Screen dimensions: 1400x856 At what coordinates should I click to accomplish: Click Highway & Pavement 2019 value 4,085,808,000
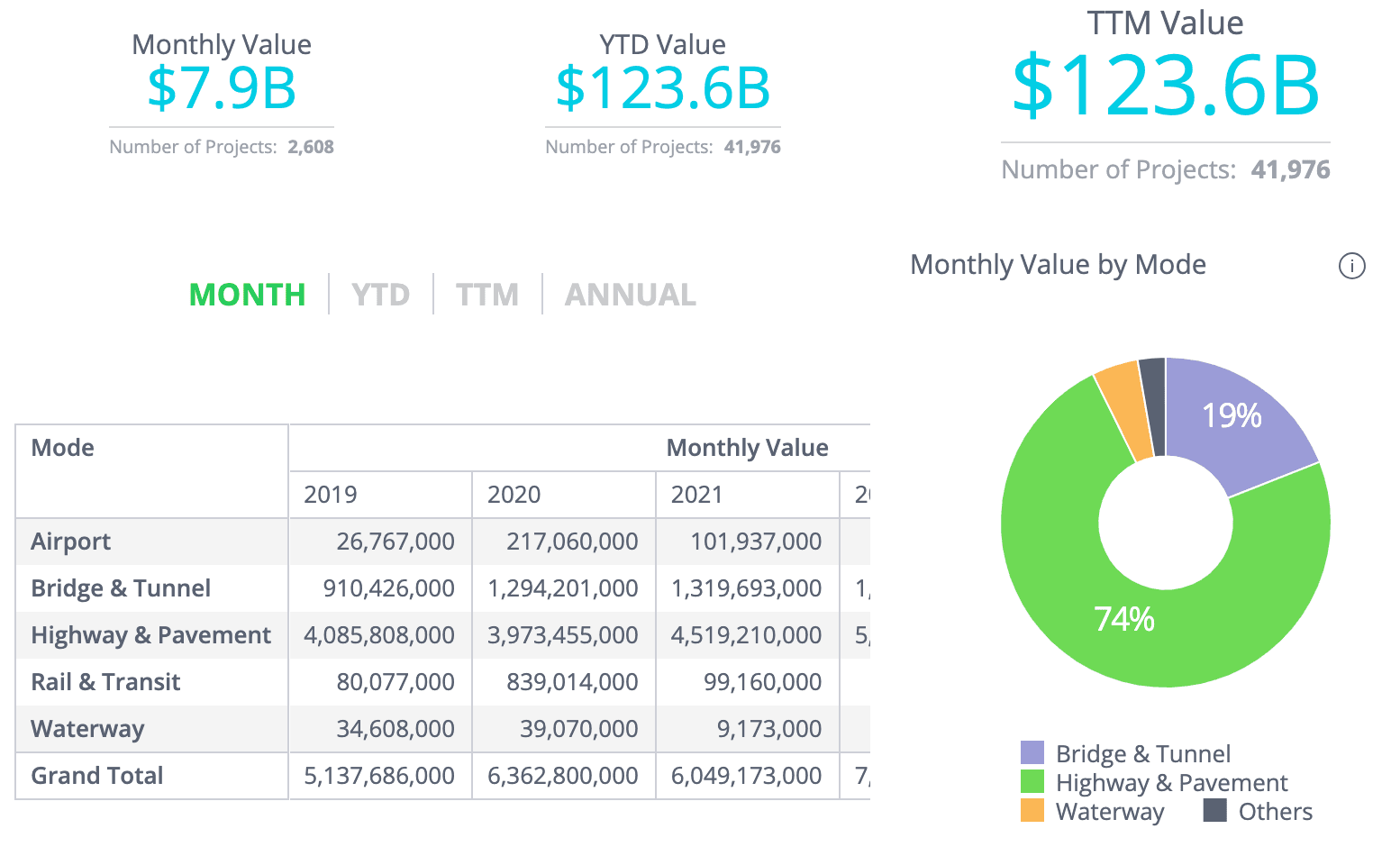click(379, 635)
